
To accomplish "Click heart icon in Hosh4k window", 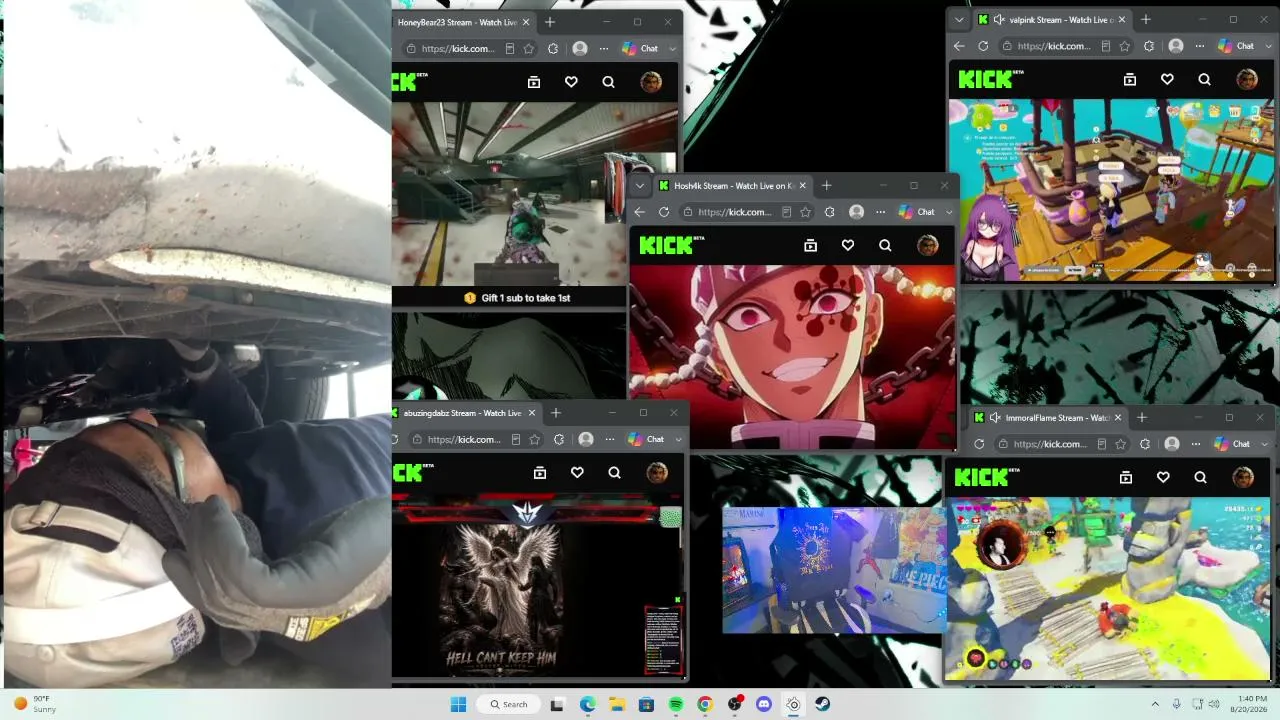I will (848, 245).
